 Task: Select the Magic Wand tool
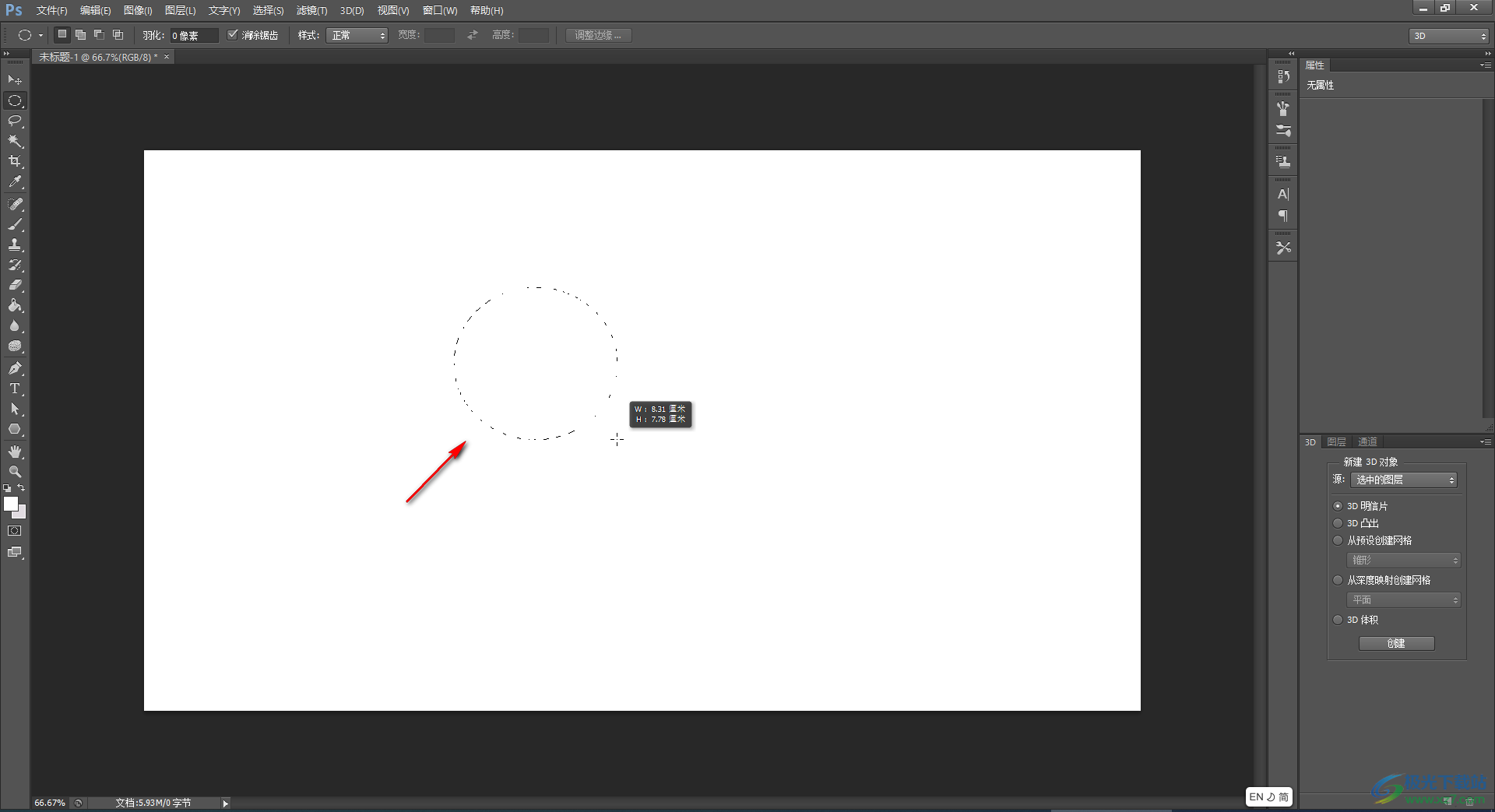click(x=15, y=141)
